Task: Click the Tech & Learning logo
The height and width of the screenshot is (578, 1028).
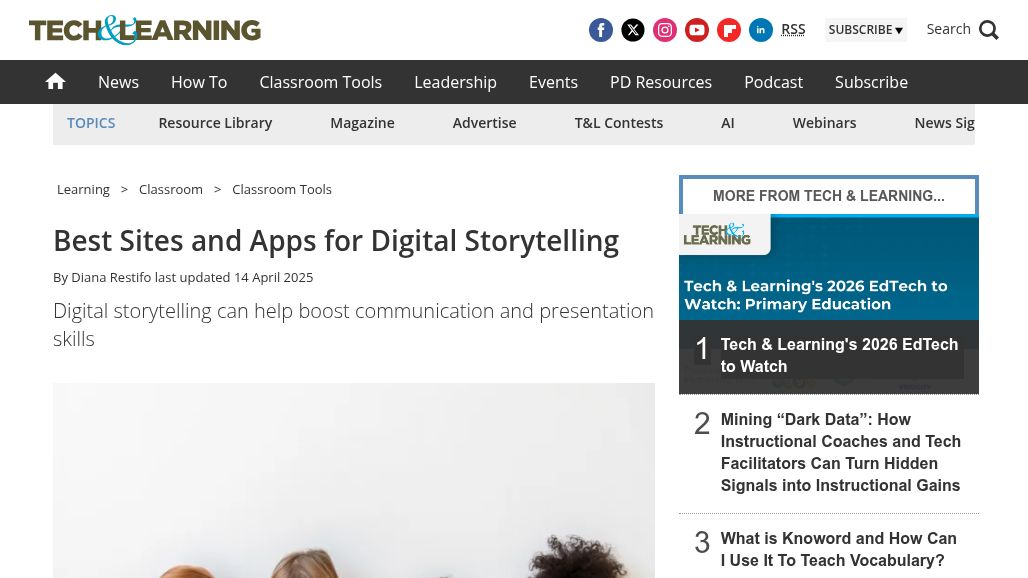Action: point(145,30)
